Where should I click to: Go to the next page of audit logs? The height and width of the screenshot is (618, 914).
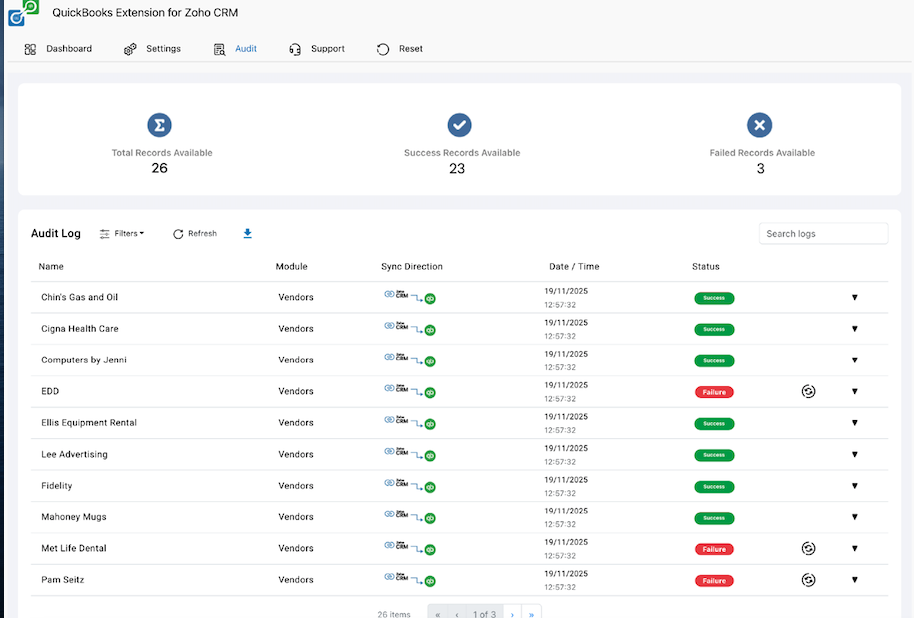click(x=512, y=614)
